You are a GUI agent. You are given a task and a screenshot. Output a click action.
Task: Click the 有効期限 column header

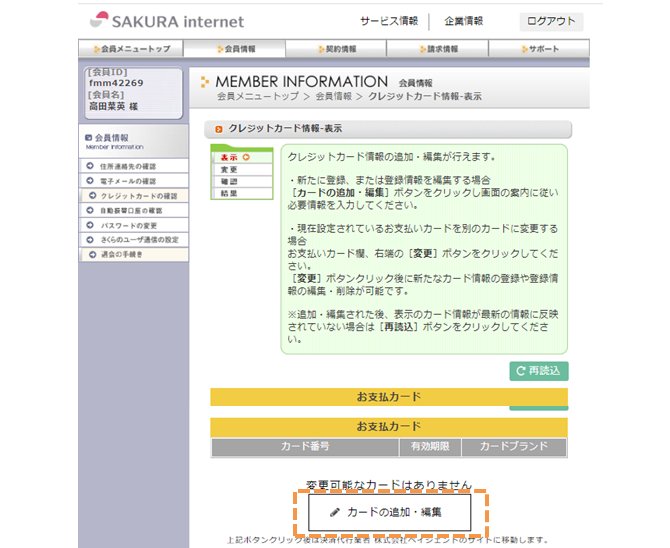(x=430, y=447)
